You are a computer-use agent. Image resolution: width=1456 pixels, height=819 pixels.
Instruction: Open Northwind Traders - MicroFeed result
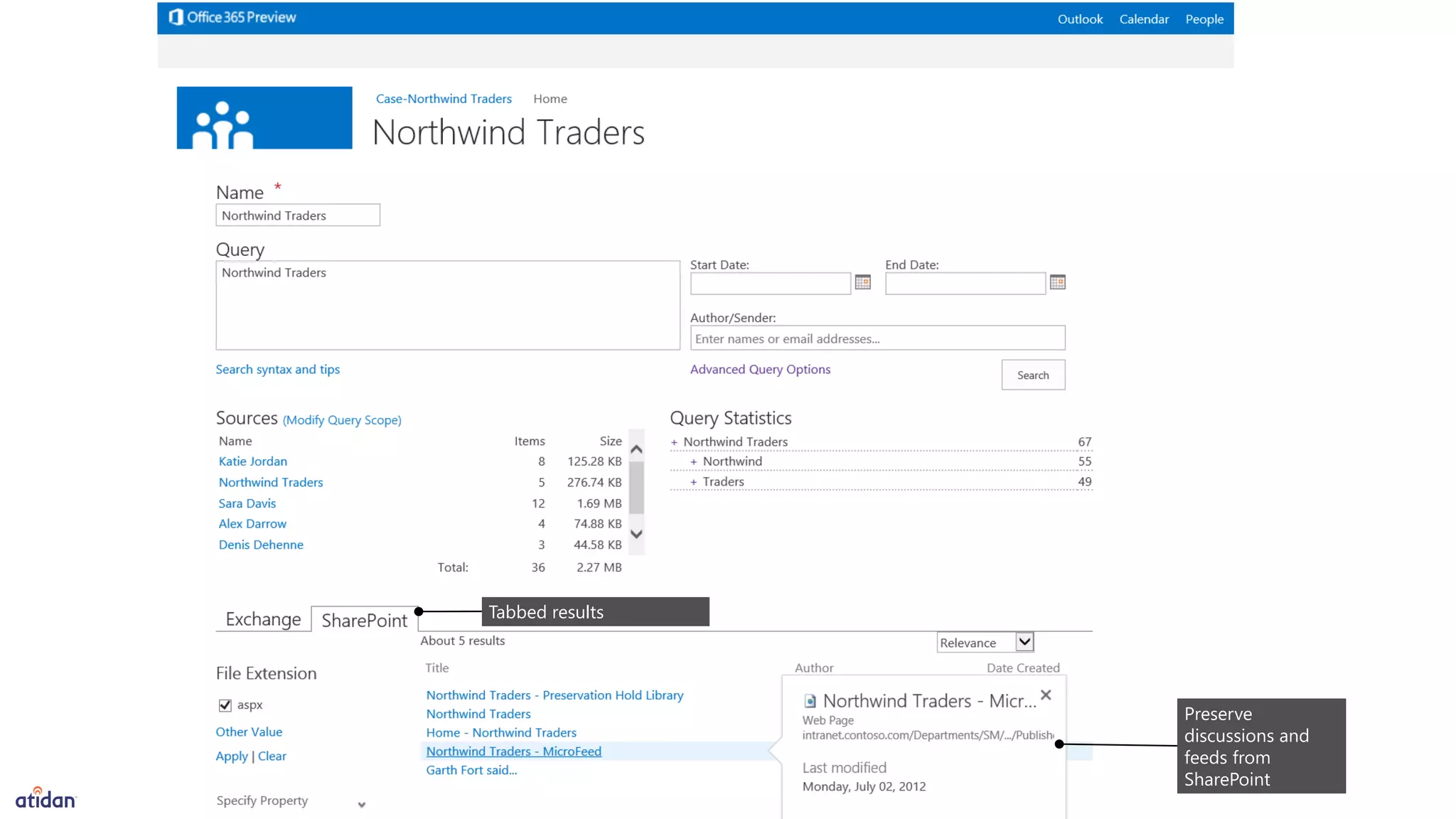514,751
